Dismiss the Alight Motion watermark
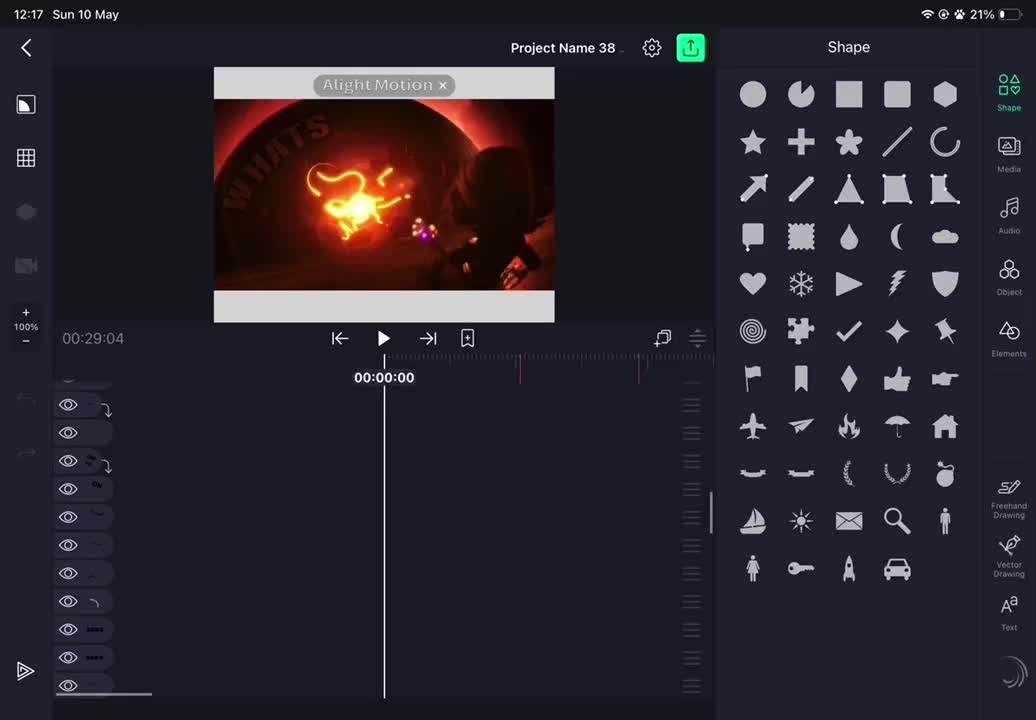1036x720 pixels. click(443, 85)
